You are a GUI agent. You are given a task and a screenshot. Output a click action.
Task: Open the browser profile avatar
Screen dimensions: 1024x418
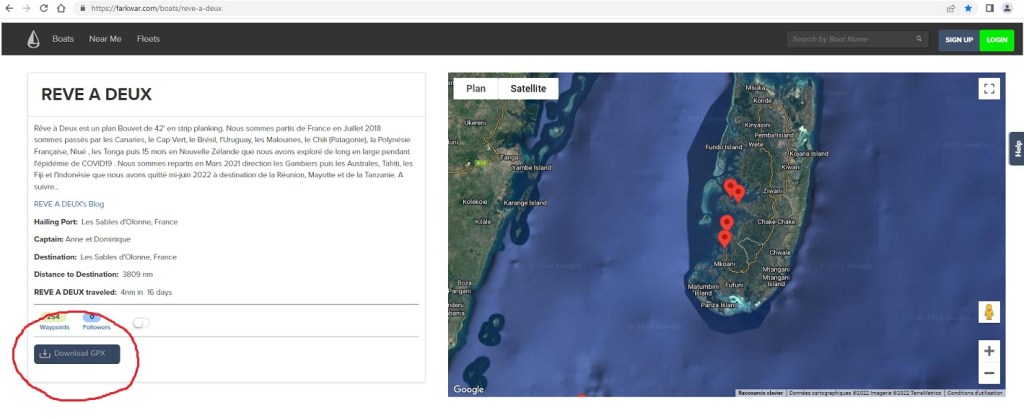pos(1007,7)
